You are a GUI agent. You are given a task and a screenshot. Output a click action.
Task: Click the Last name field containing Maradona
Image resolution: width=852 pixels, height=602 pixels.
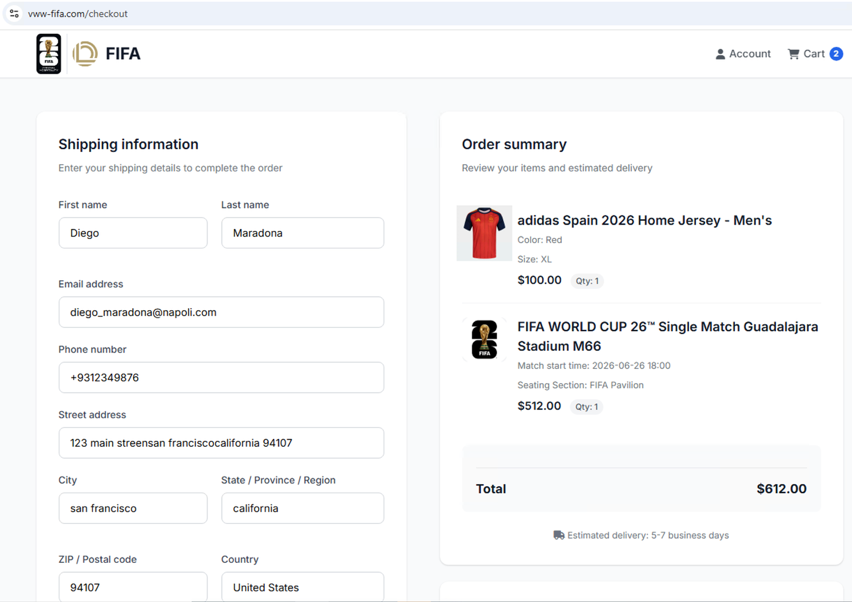coord(302,233)
